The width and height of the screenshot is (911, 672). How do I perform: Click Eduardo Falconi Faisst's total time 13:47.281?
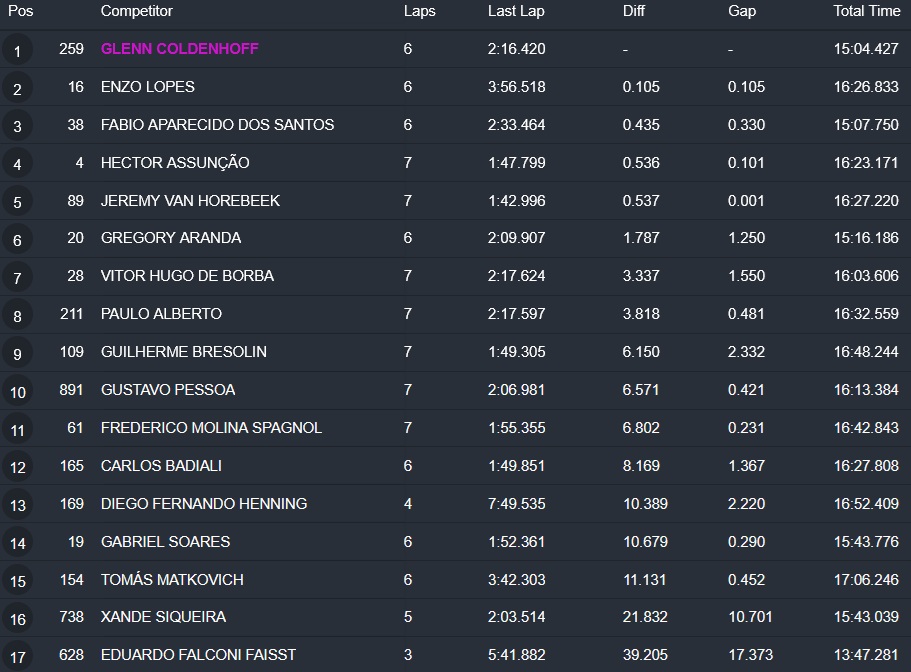[x=866, y=655]
